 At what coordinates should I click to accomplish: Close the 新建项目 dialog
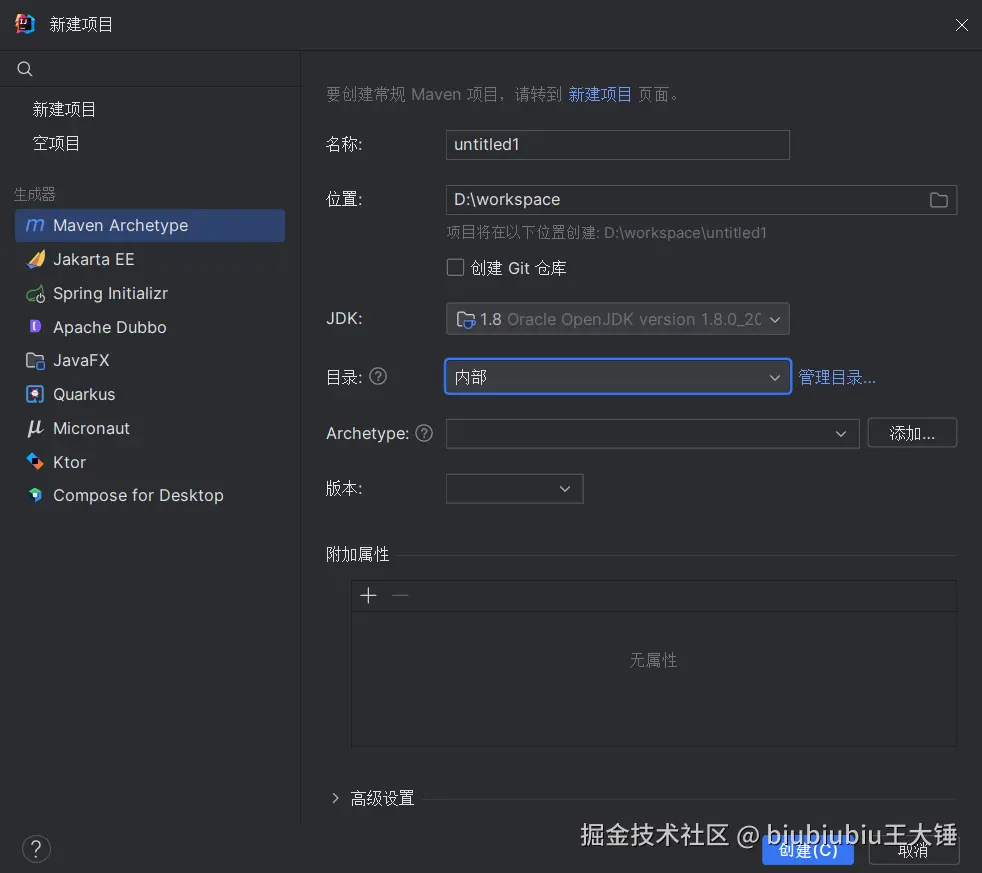[x=961, y=24]
